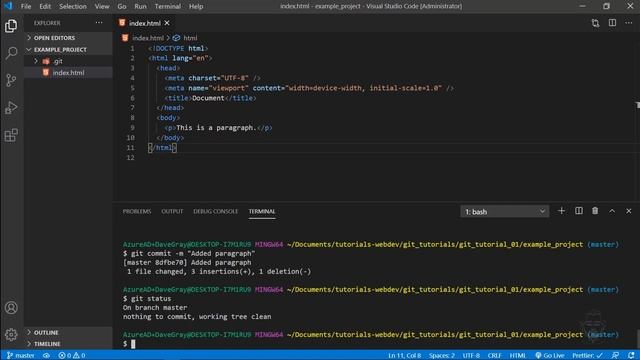Click the synchronize changes status icon
Image resolution: width=640 pixels, height=360 pixels.
click(x=47, y=356)
